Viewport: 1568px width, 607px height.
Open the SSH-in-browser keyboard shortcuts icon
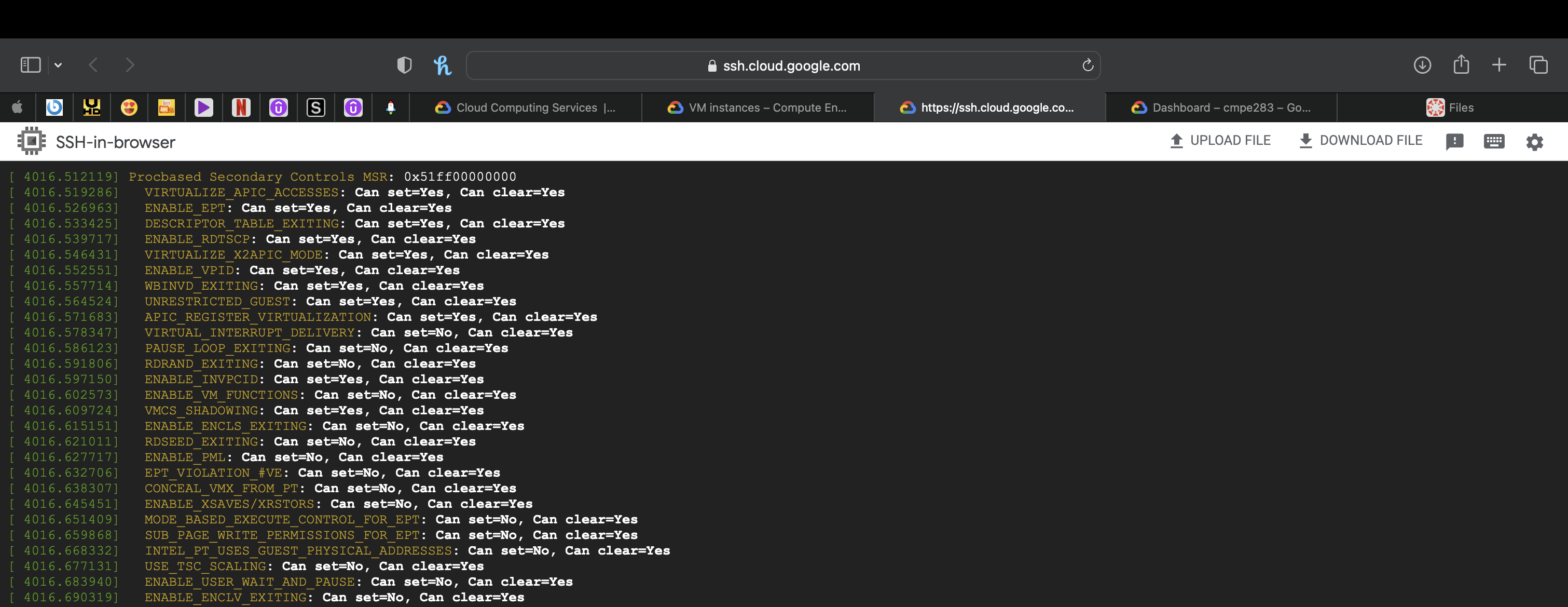tap(1495, 141)
